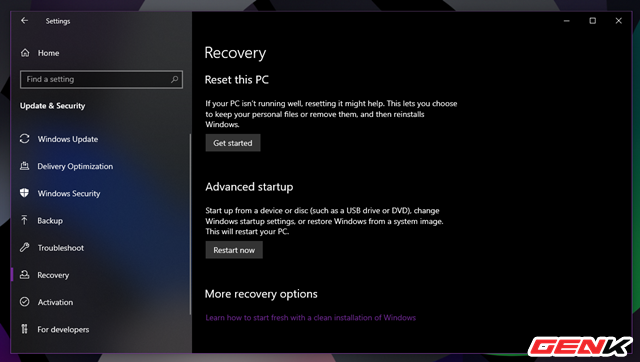Click the Windows Security shield icon
The height and width of the screenshot is (362, 640).
(24, 193)
